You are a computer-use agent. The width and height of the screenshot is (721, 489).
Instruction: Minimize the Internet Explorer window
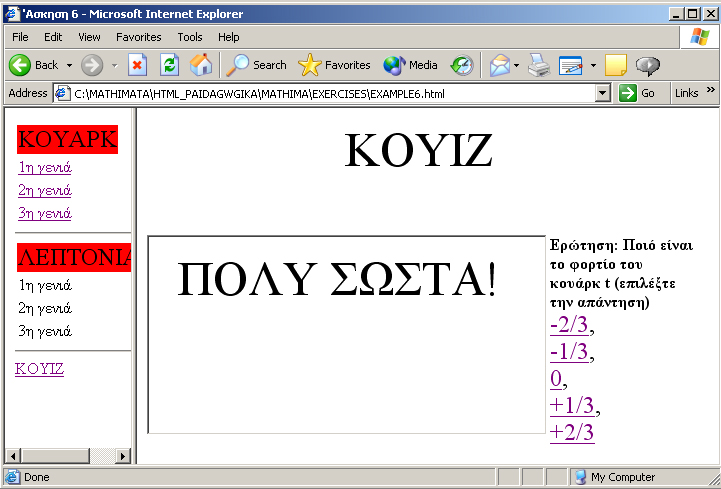click(x=676, y=14)
